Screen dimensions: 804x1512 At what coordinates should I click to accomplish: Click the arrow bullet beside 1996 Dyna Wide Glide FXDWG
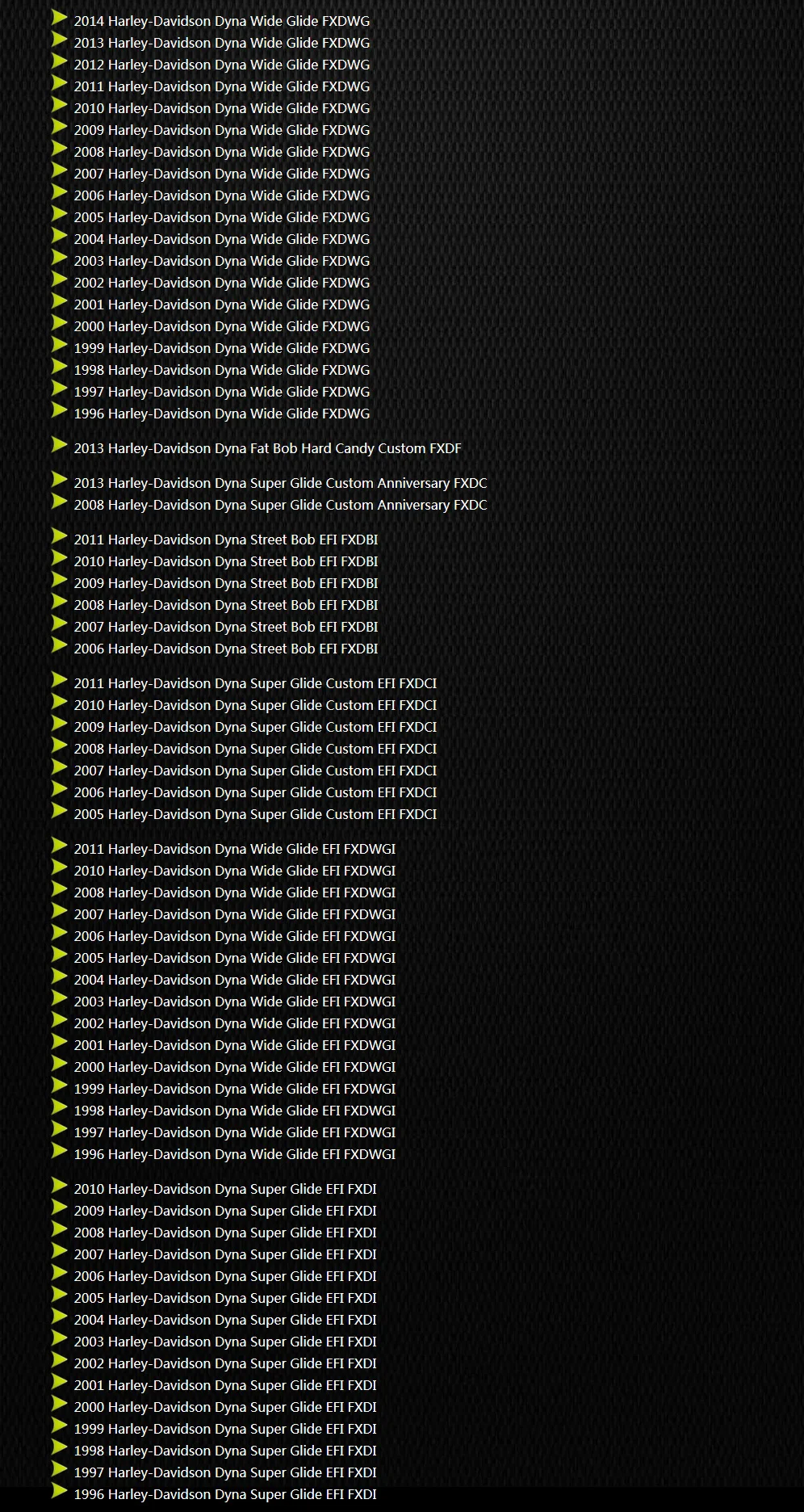(60, 409)
